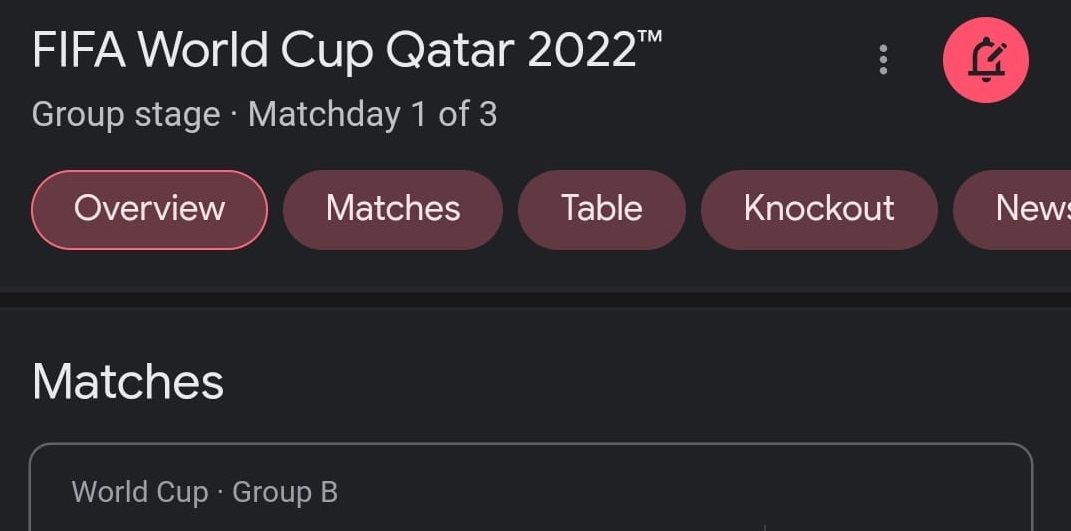Go to the Knockout tab

(819, 209)
